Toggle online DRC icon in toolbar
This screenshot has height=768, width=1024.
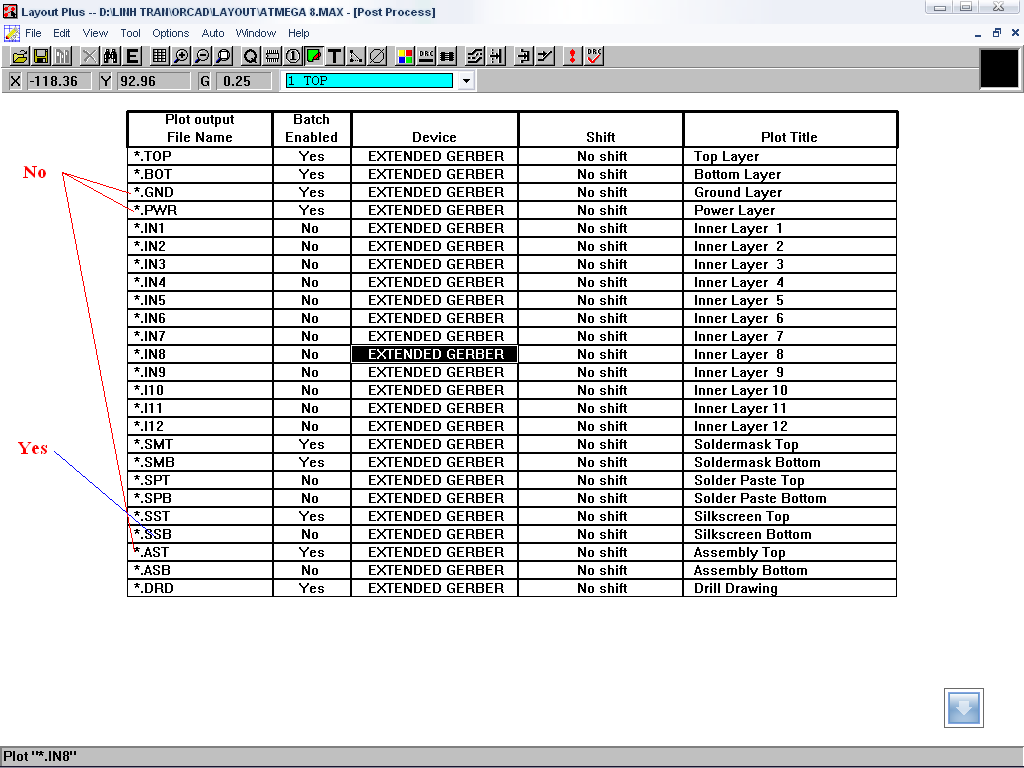[x=426, y=57]
